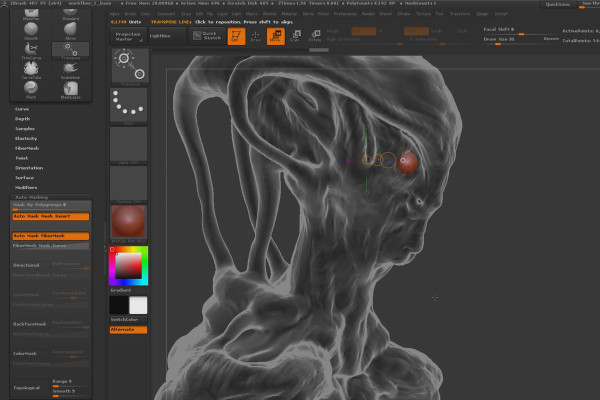Expand the FiberMesh section
This screenshot has height=400, width=600.
coord(27,148)
